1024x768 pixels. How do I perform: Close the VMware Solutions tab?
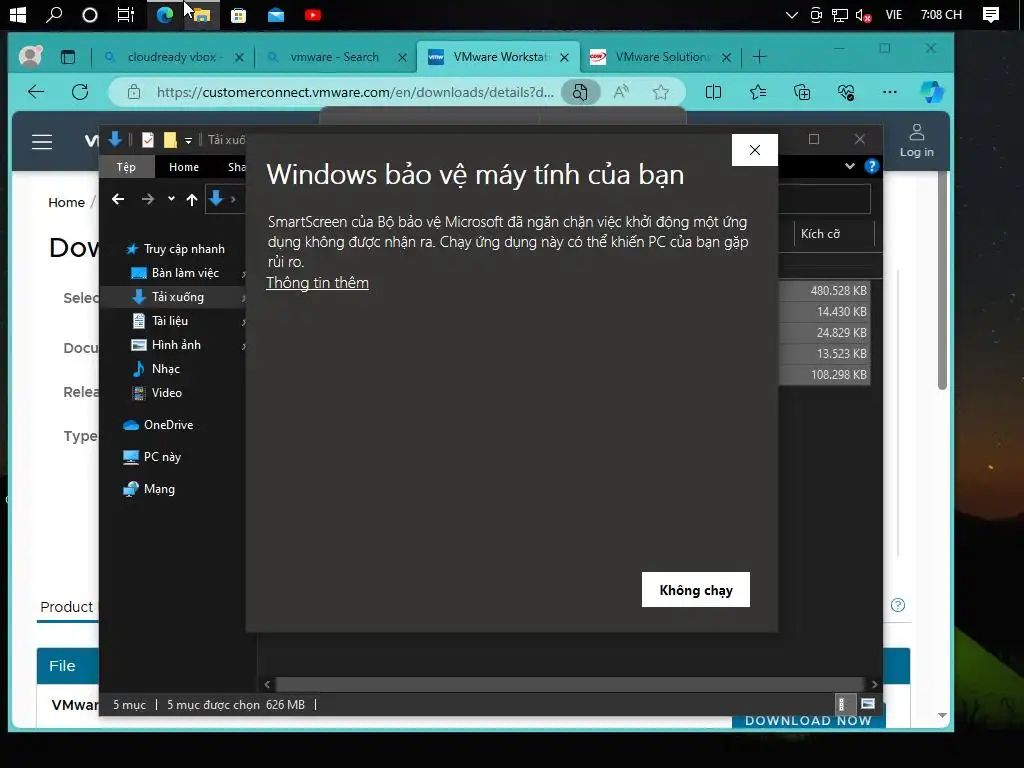726,57
